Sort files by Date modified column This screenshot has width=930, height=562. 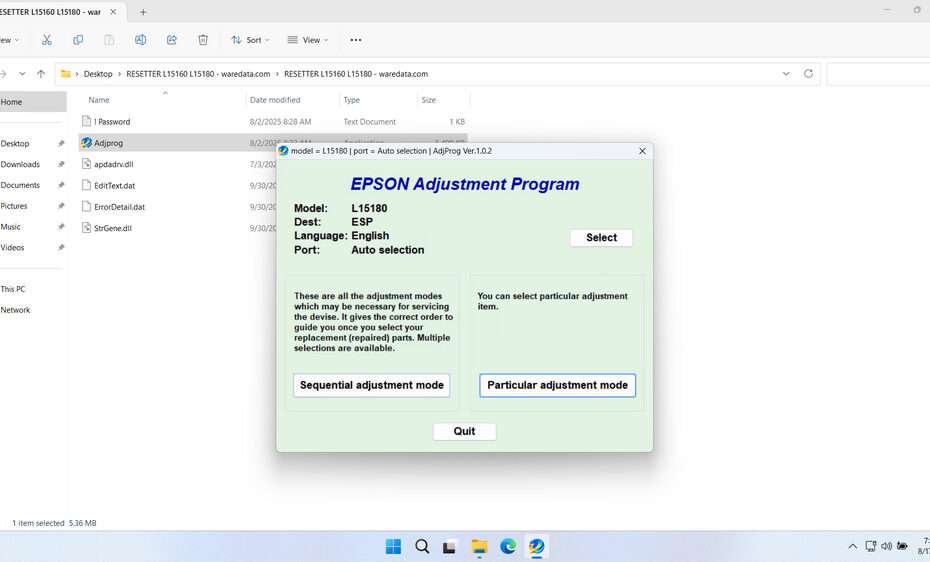(275, 100)
